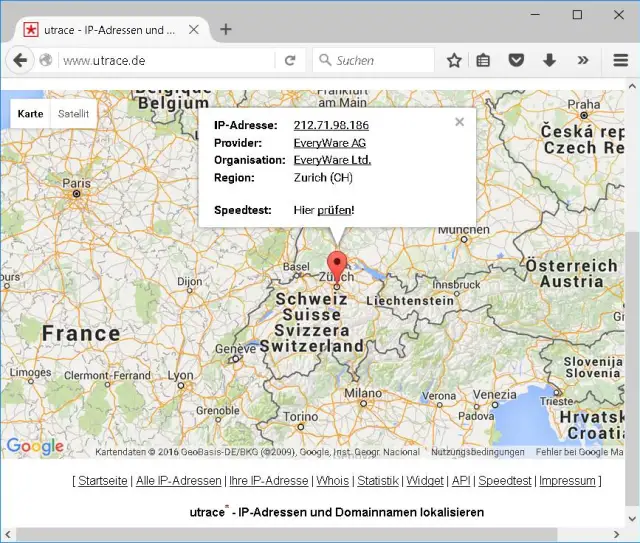Click in the Suchen search field

[382, 61]
